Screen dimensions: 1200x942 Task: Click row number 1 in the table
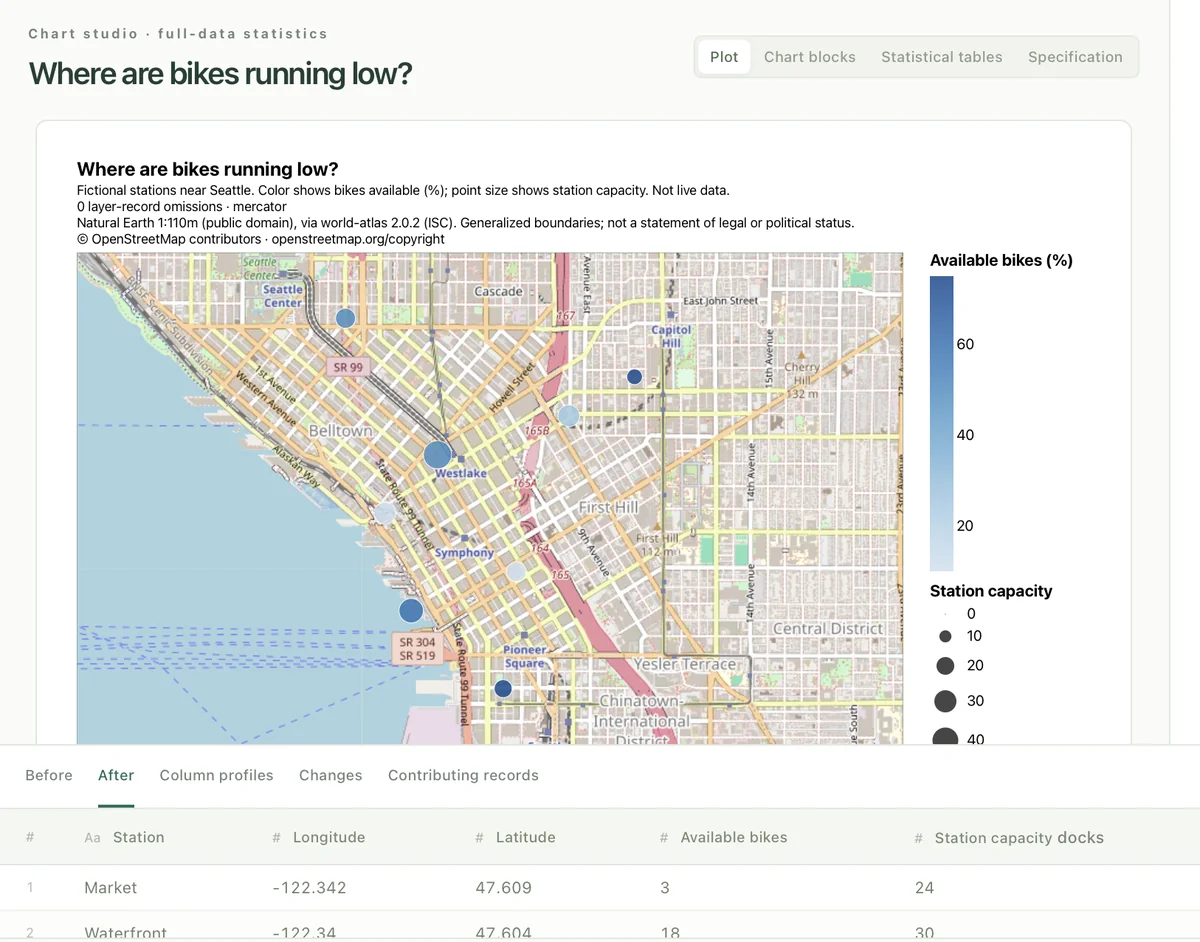click(30, 887)
